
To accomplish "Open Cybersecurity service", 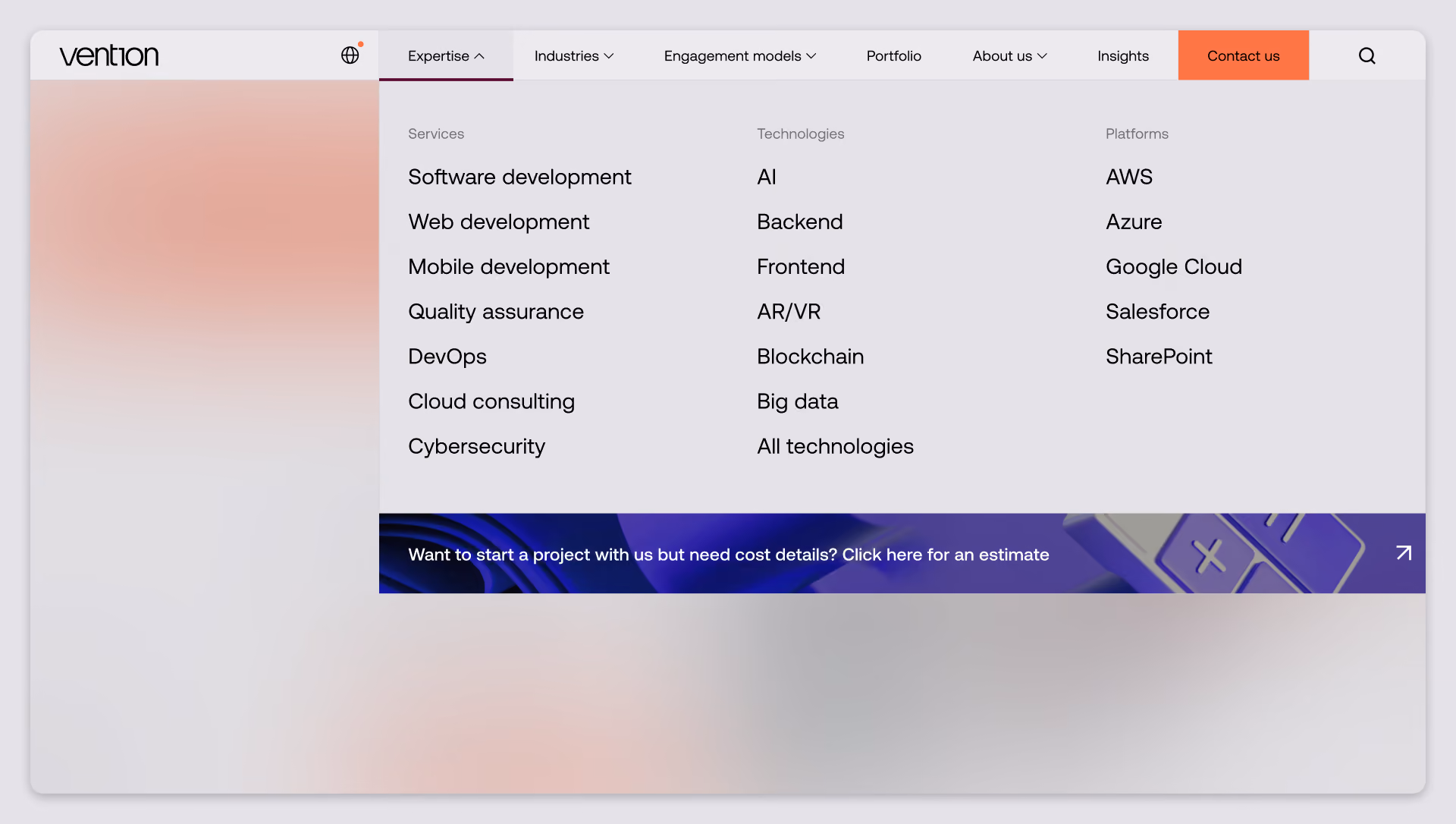I will click(476, 446).
